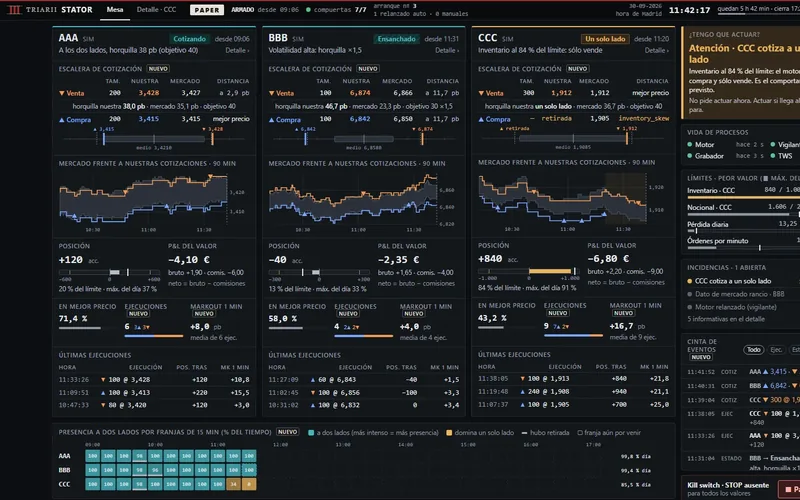The width and height of the screenshot is (800, 500).
Task: Click the 11:41:52 COTIZ event row
Action: [743, 372]
